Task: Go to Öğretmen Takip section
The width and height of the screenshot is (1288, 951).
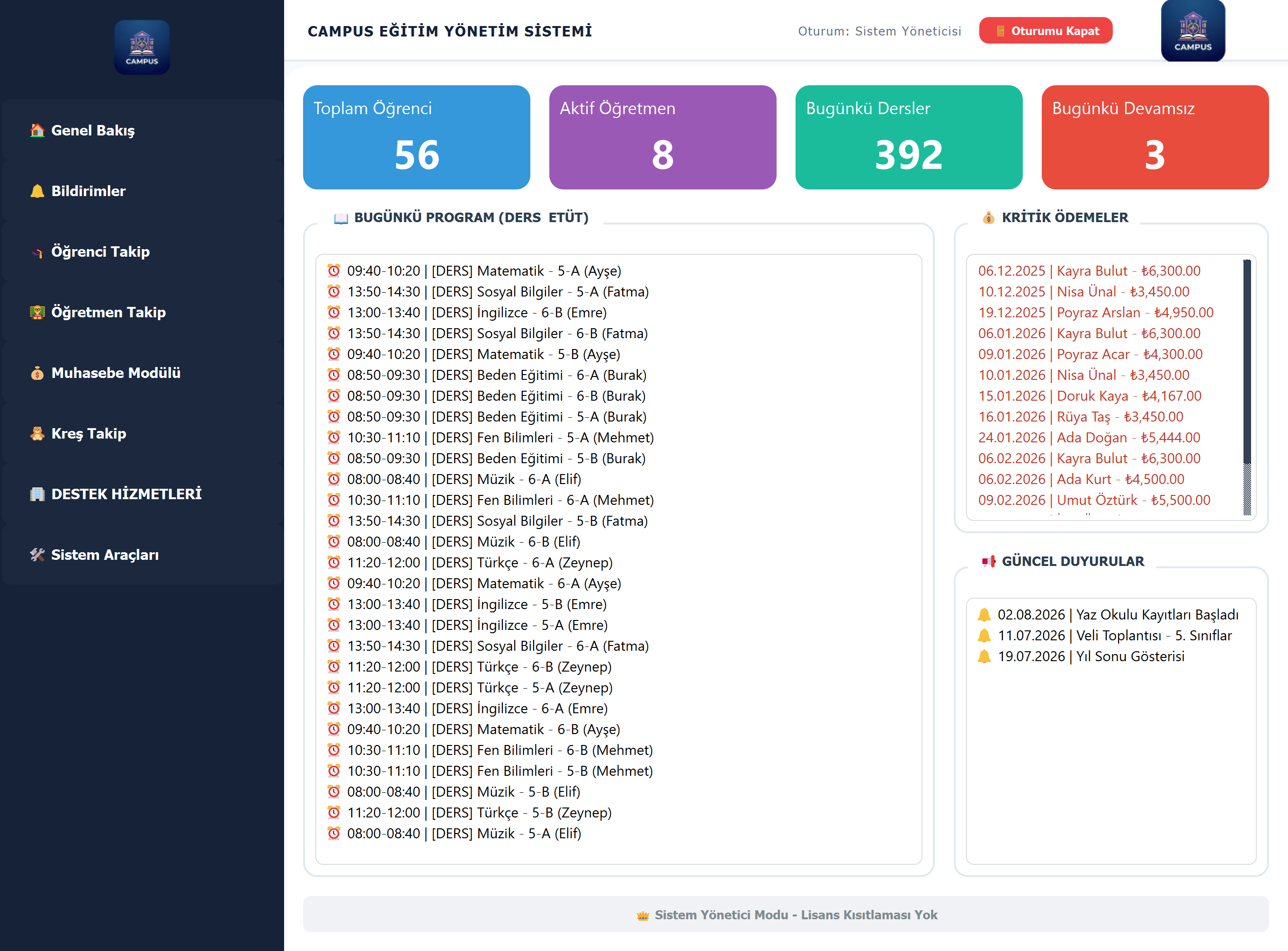Action: pyautogui.click(x=142, y=312)
